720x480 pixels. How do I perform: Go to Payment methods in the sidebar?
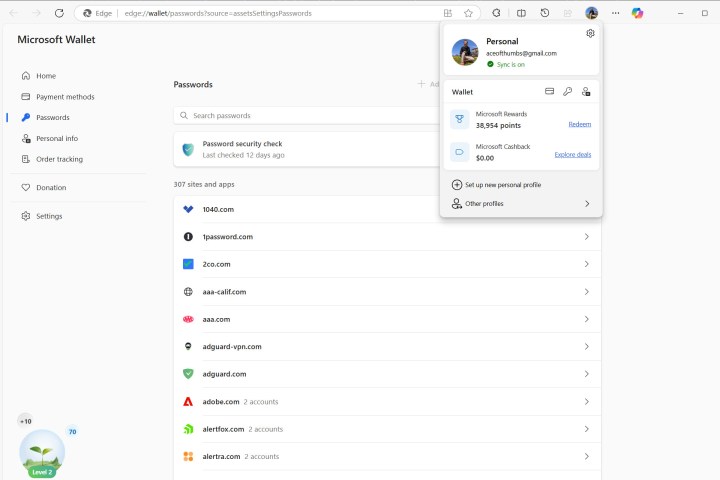click(65, 97)
